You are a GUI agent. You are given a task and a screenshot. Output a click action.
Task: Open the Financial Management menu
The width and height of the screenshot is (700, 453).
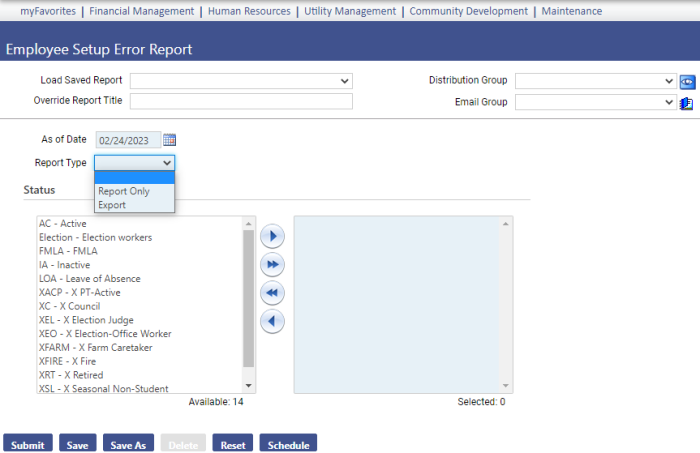pyautogui.click(x=141, y=11)
